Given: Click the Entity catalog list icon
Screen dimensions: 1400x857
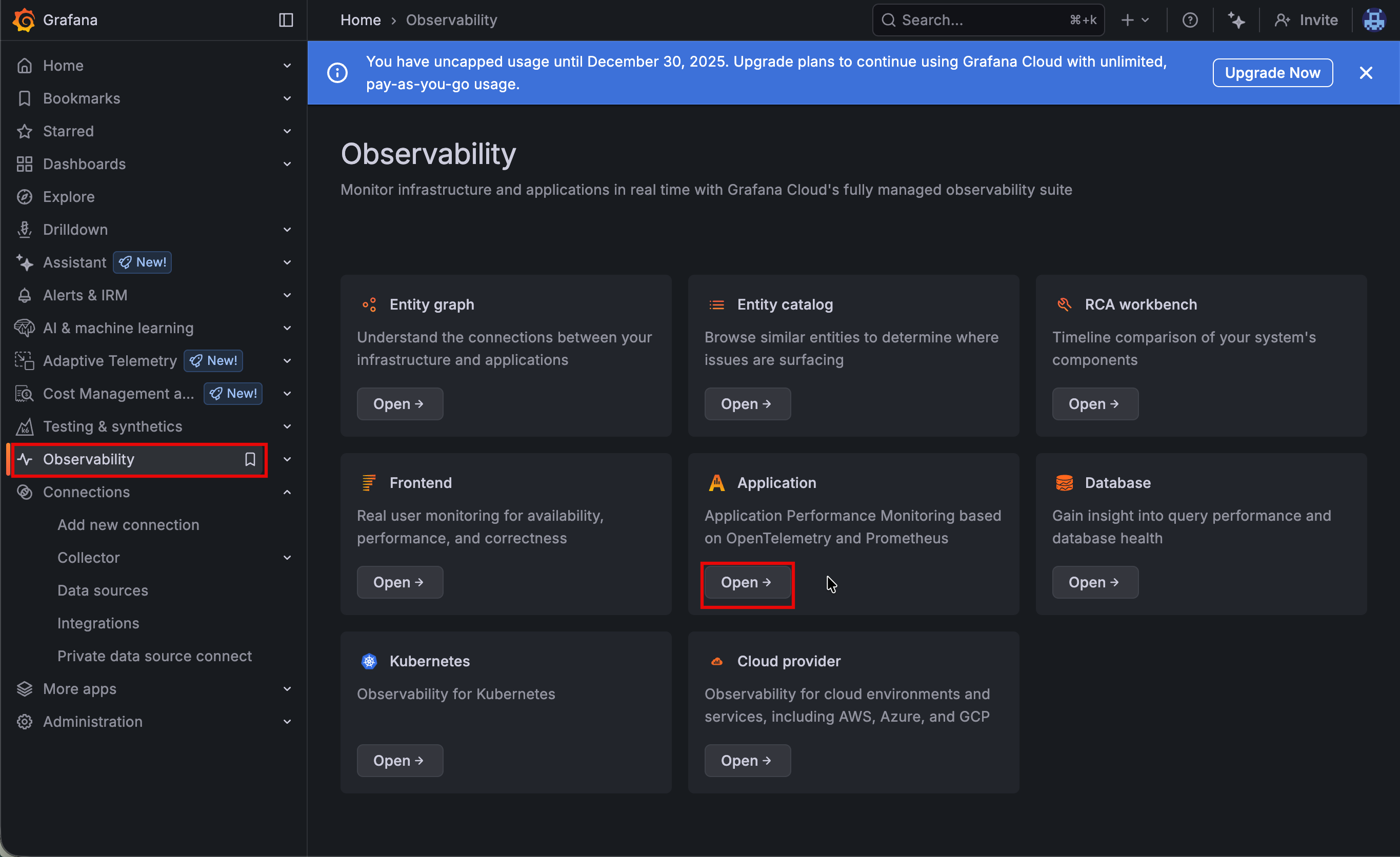Looking at the screenshot, I should (716, 304).
